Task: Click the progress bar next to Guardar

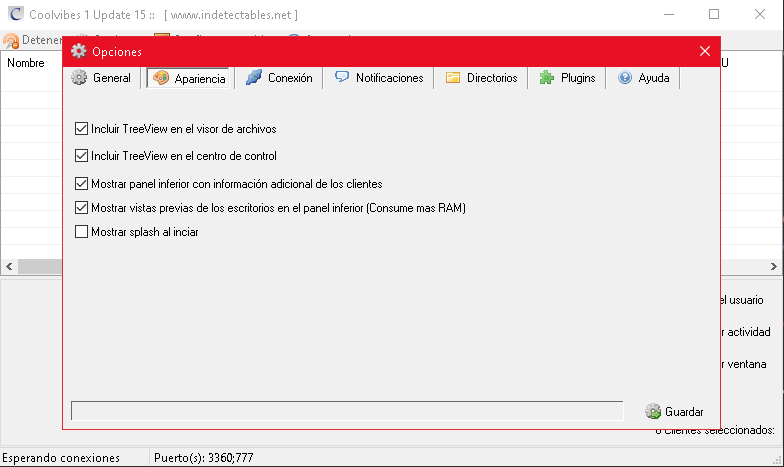Action: tap(346, 411)
